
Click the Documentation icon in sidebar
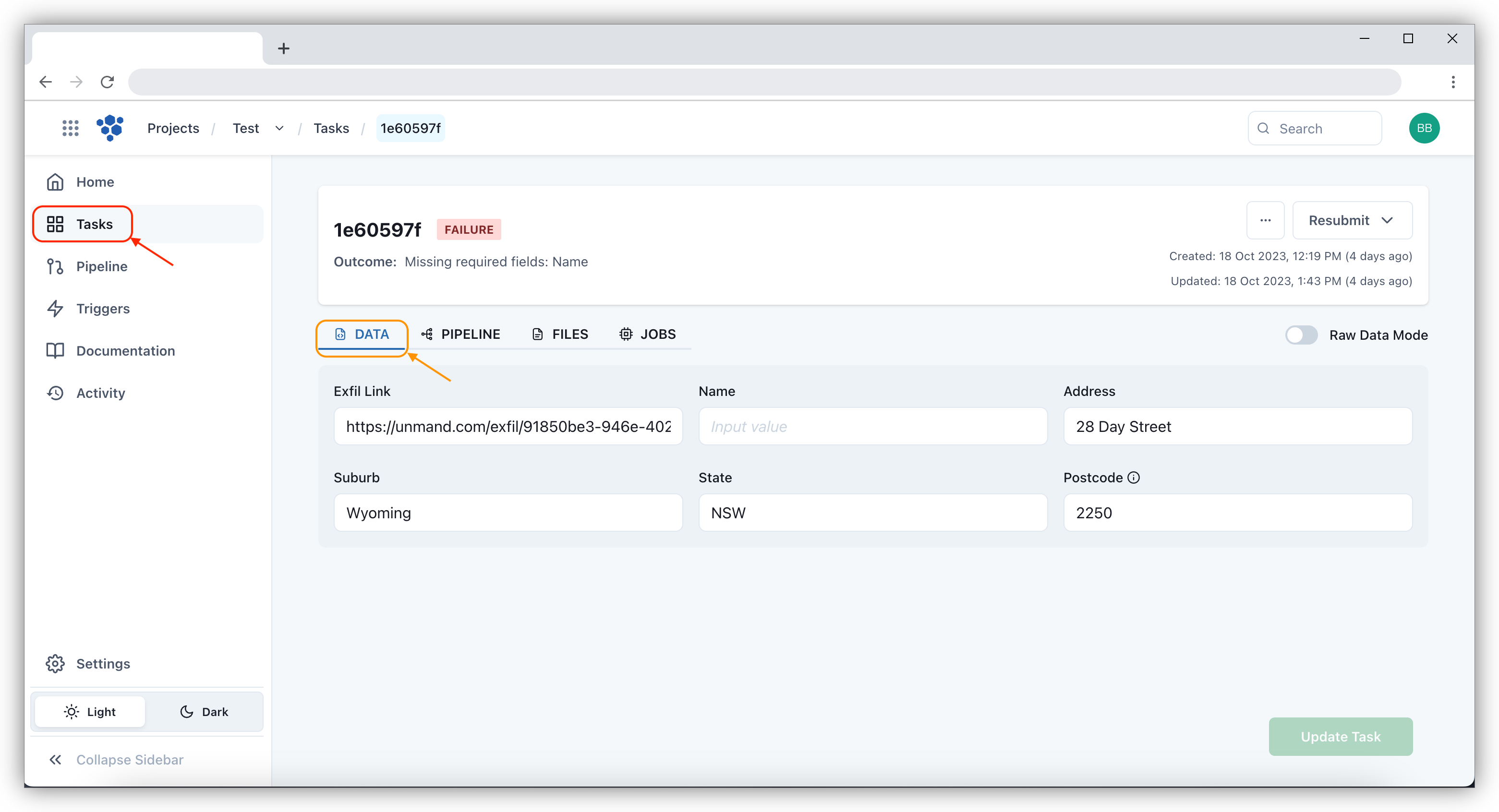(56, 351)
